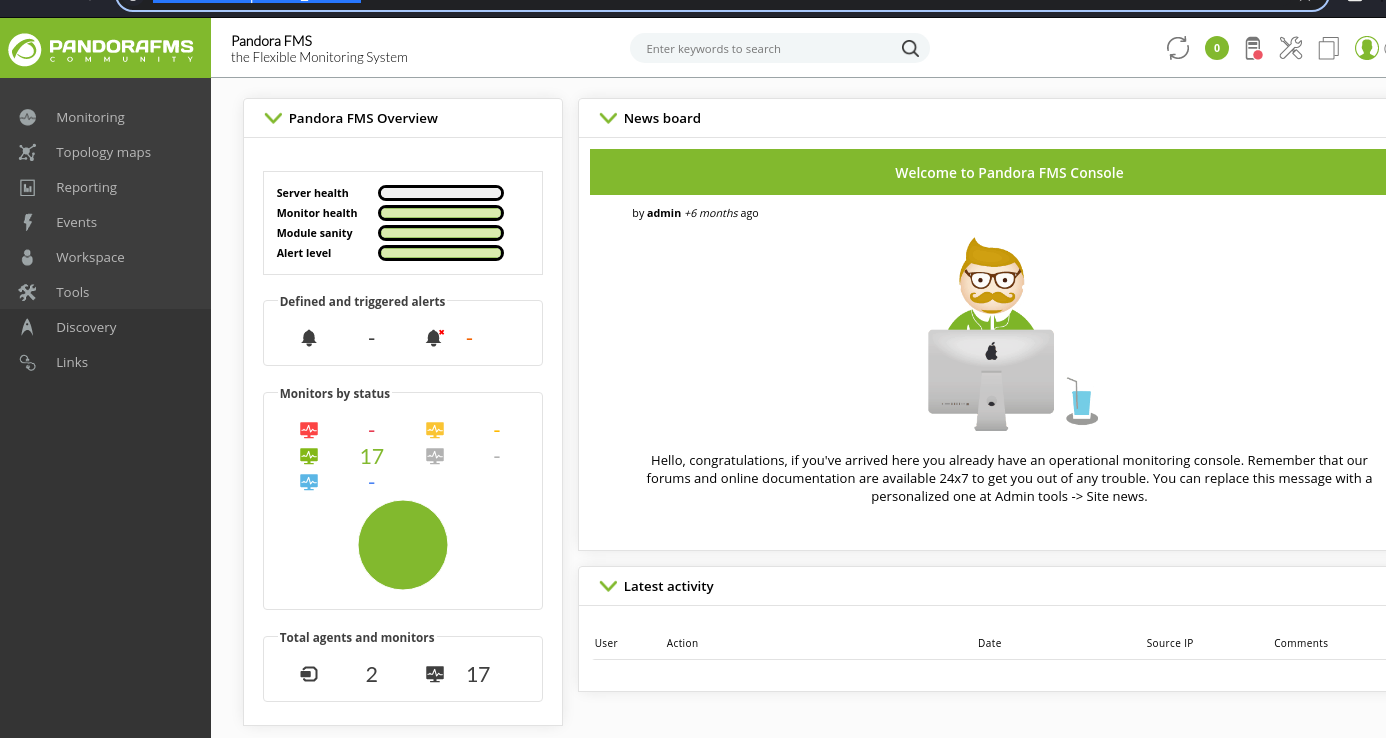
Task: Click the total agents icon
Action: click(x=309, y=675)
